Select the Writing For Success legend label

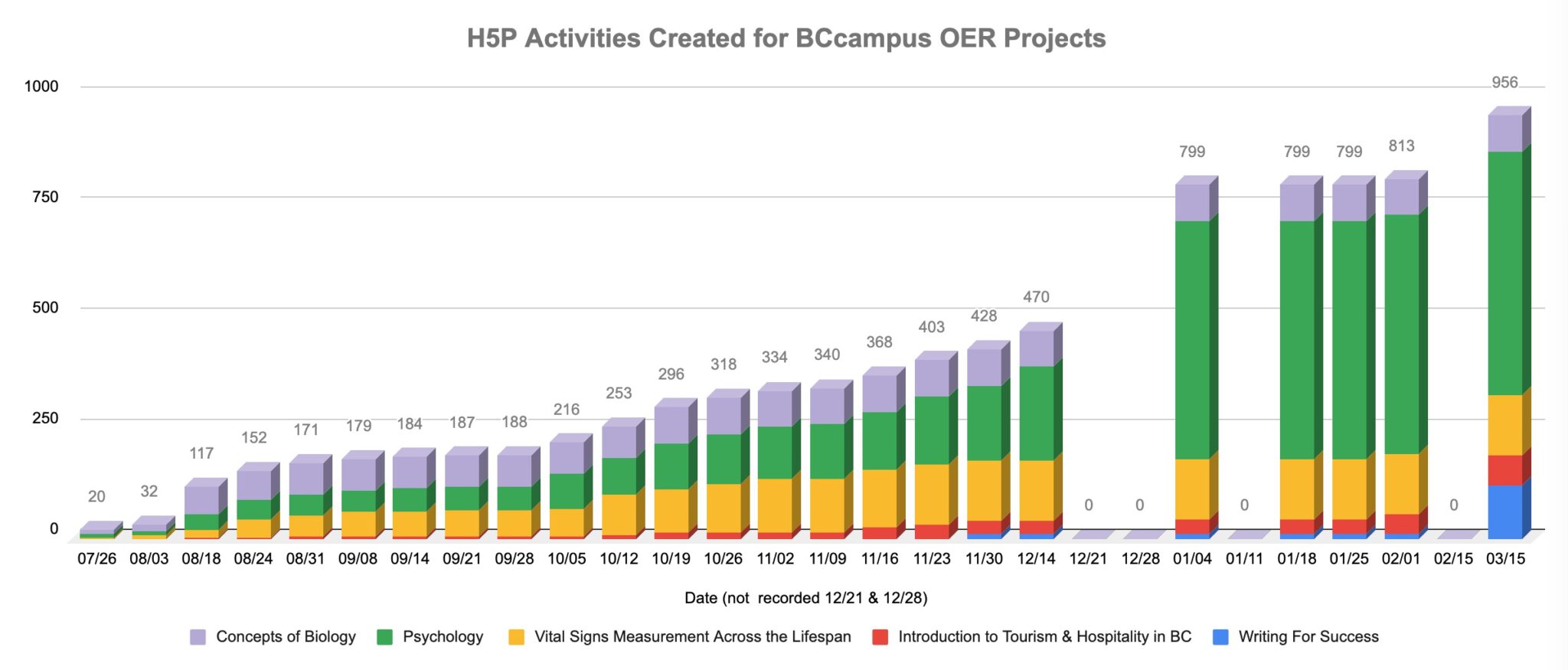(1308, 637)
